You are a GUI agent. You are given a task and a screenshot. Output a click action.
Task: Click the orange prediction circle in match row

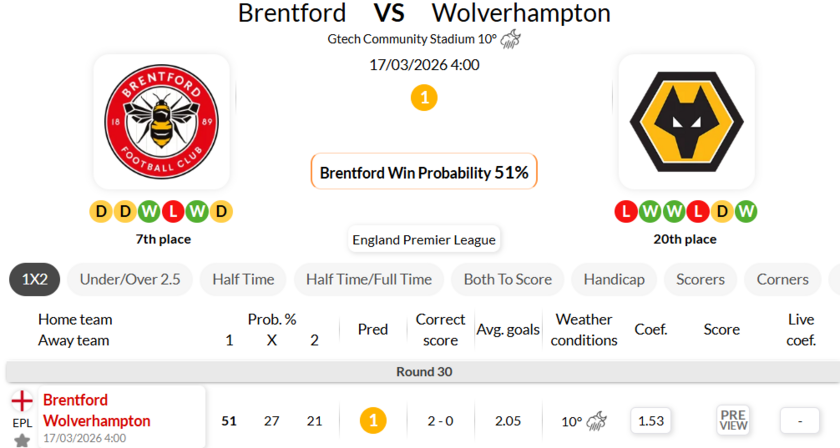click(x=373, y=420)
